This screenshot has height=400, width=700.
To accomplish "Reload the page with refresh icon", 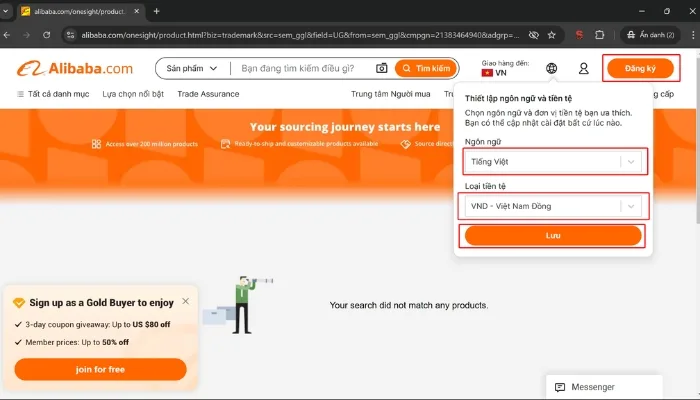I will (x=46, y=35).
